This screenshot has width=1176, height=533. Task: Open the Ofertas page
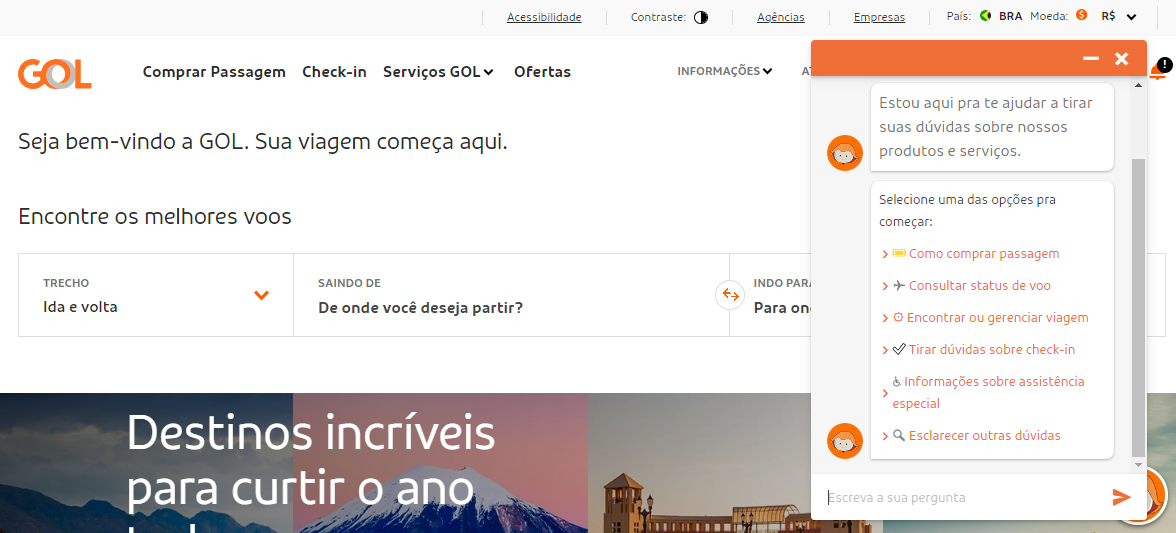[x=542, y=72]
